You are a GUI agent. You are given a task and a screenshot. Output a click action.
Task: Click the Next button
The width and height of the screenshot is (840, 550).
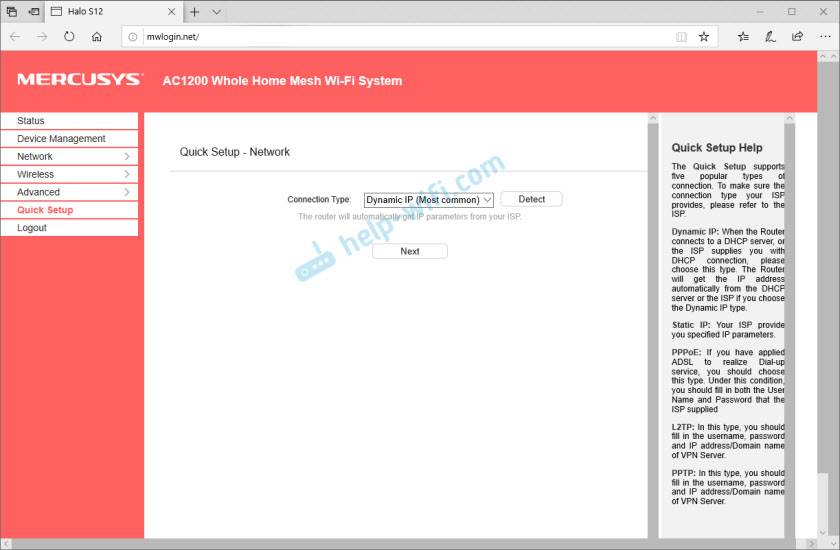[x=410, y=251]
